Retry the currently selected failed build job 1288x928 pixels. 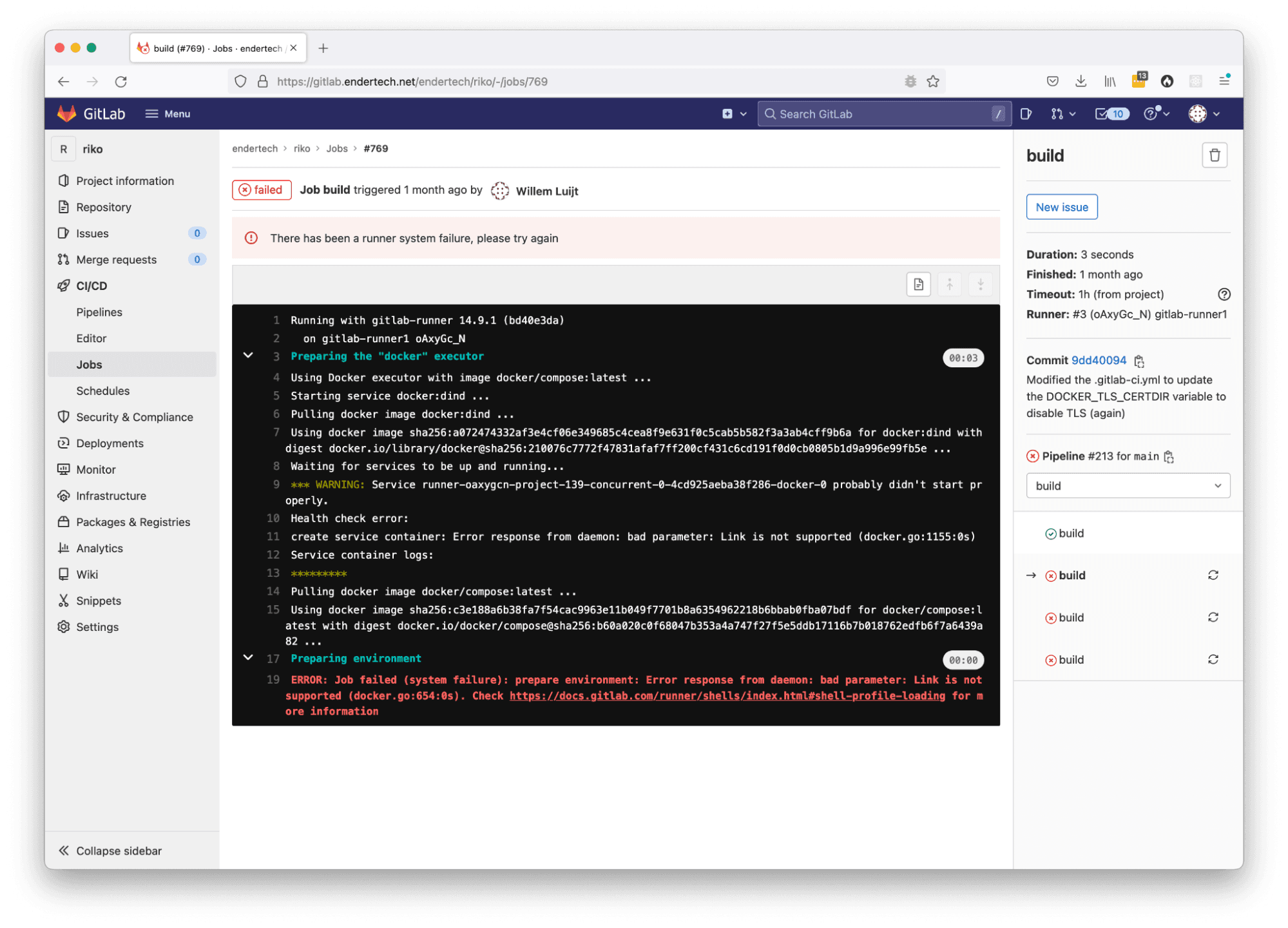pos(1213,575)
